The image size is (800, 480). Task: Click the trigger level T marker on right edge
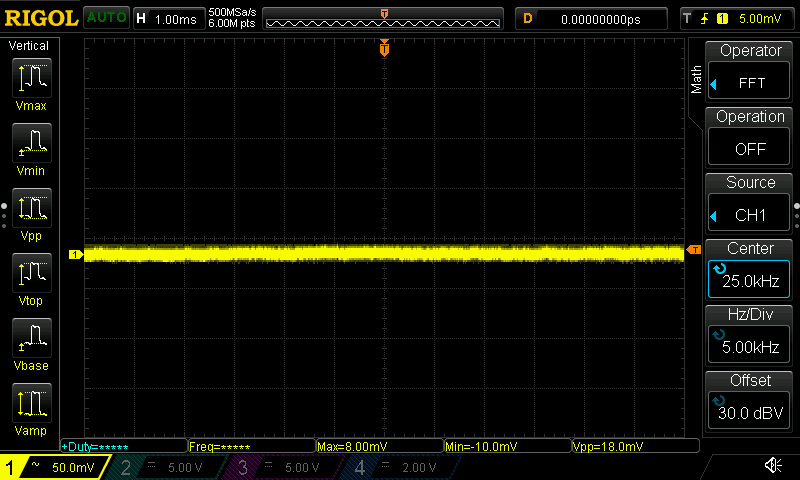pos(694,249)
